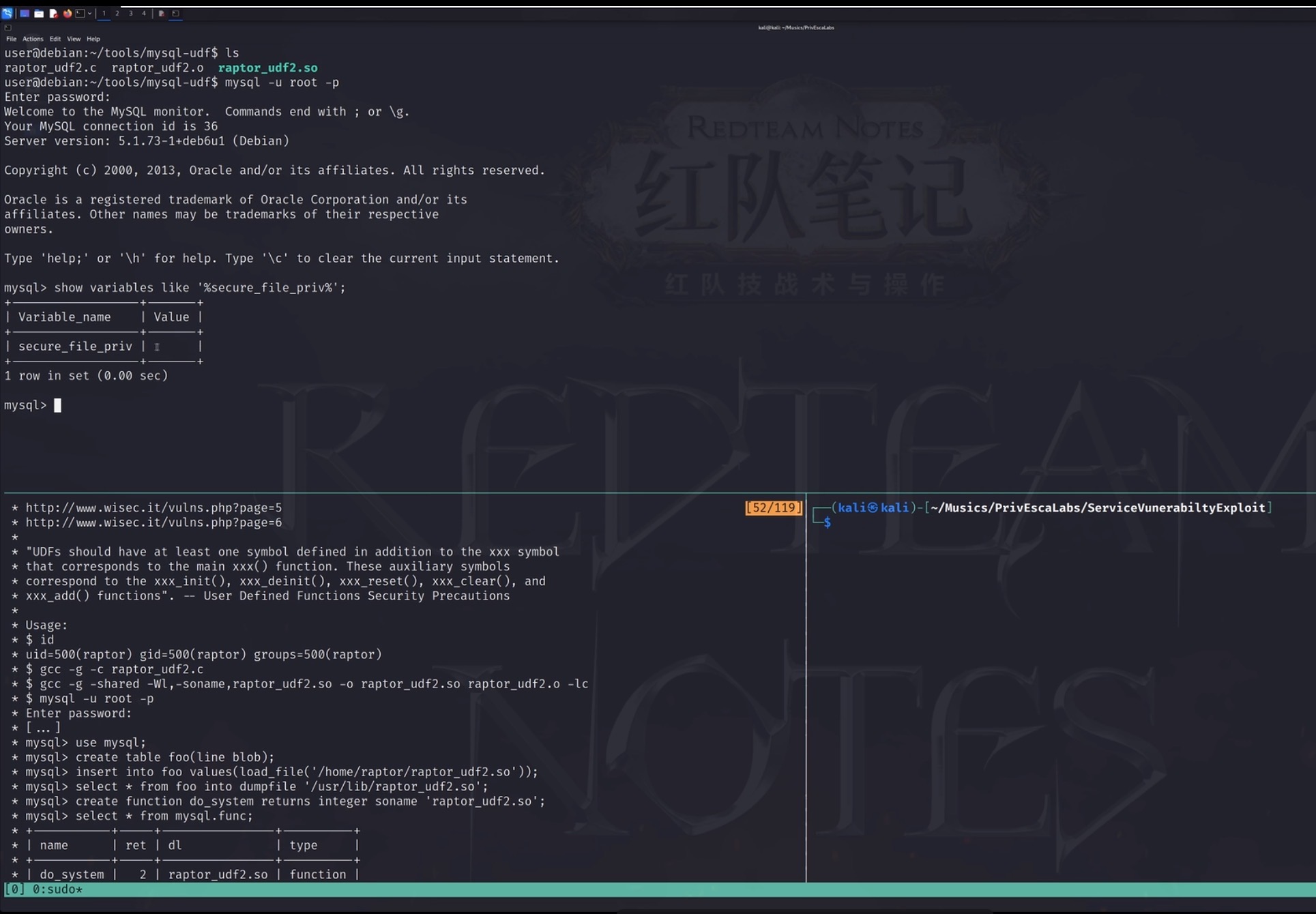
Task: Launch the Firefox browser icon
Action: (x=67, y=13)
